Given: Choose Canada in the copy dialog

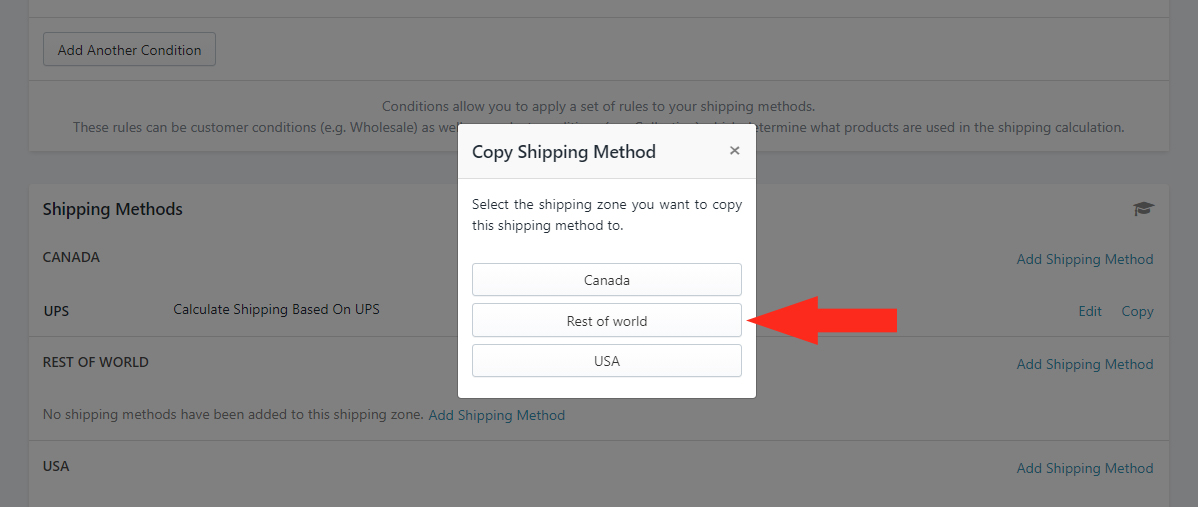Looking at the screenshot, I should coord(606,280).
